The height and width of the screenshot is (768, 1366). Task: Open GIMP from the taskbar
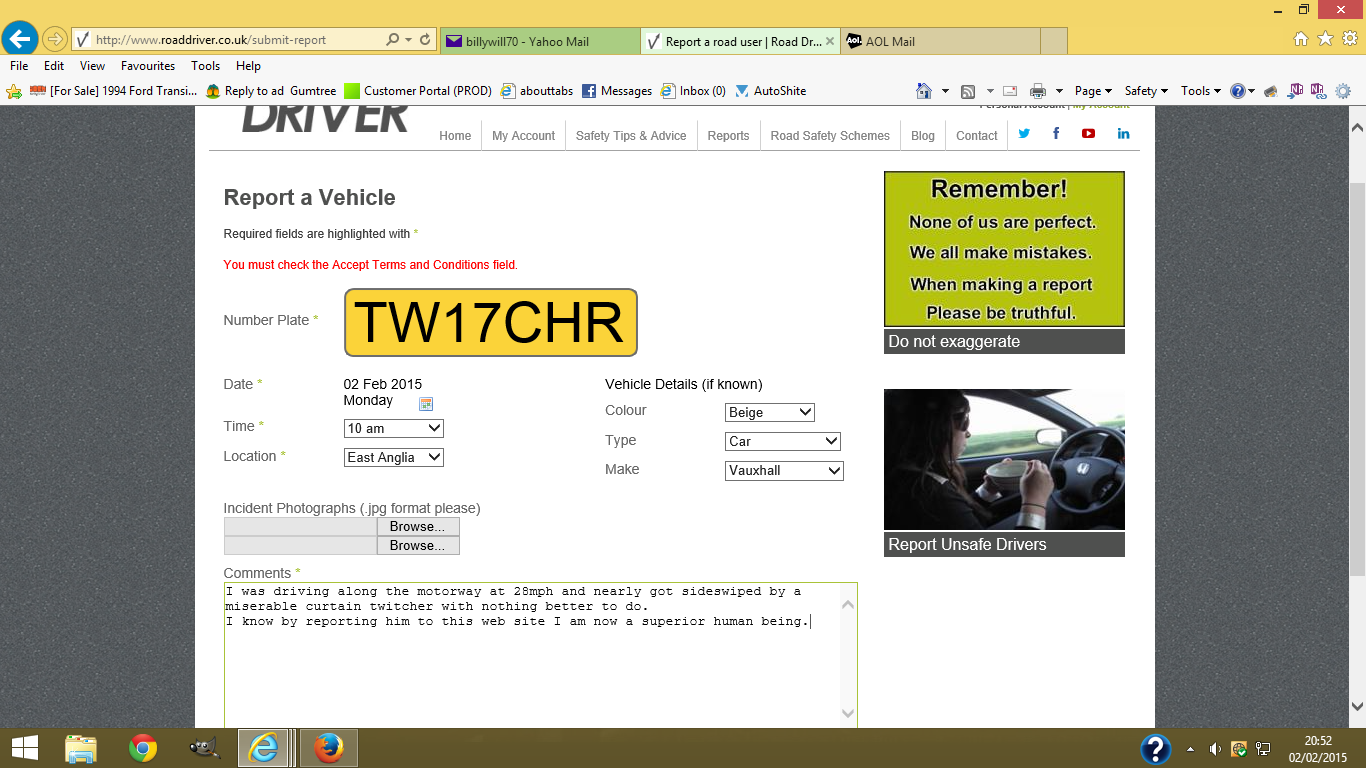point(204,748)
